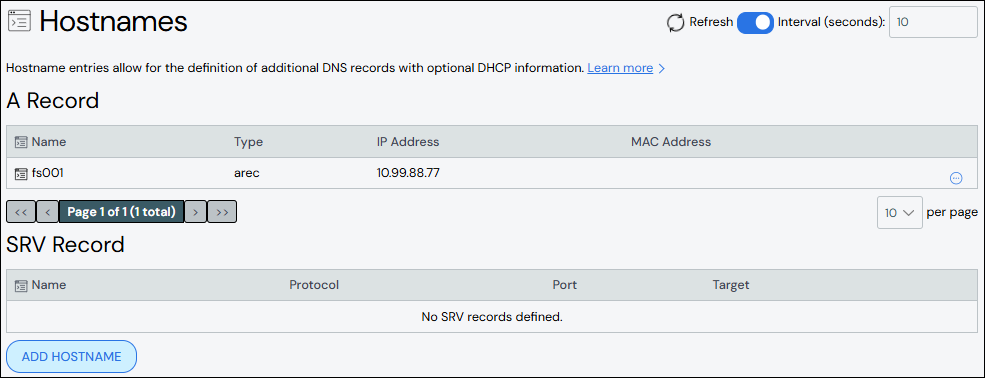Click the Port column header
Image resolution: width=985 pixels, height=378 pixels.
point(565,285)
